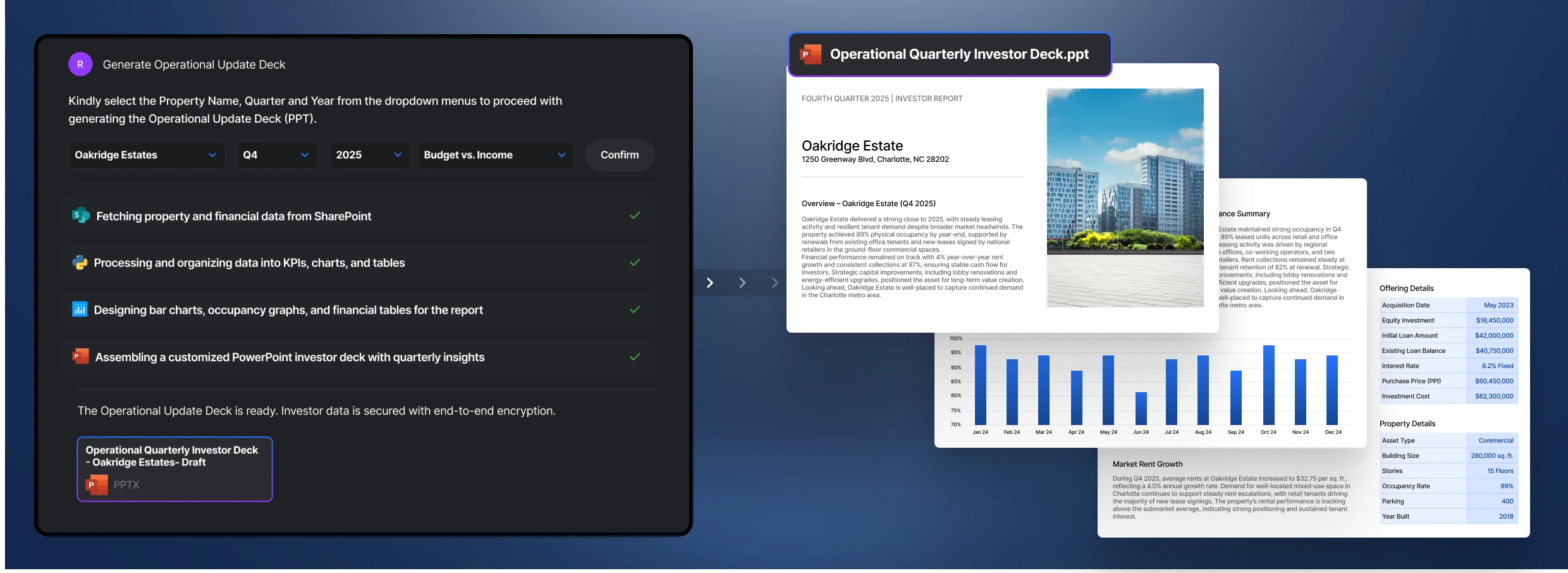Click the PowerPoint icon in assembling step

point(80,356)
